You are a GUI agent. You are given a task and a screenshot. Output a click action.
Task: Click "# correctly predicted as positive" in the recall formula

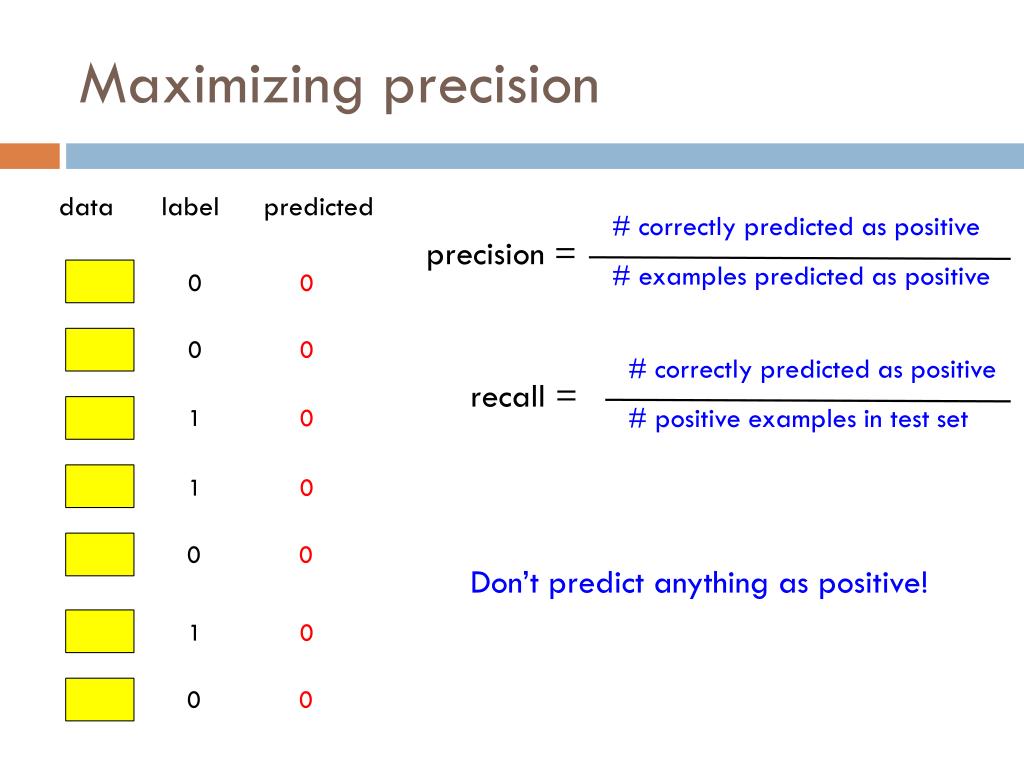[x=812, y=370]
